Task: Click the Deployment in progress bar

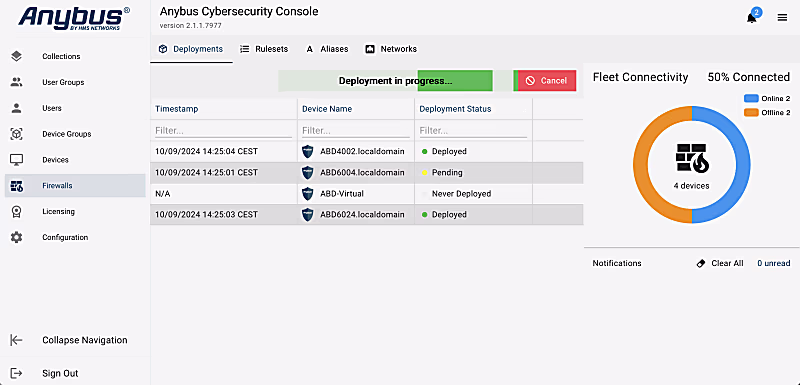Action: (x=395, y=81)
